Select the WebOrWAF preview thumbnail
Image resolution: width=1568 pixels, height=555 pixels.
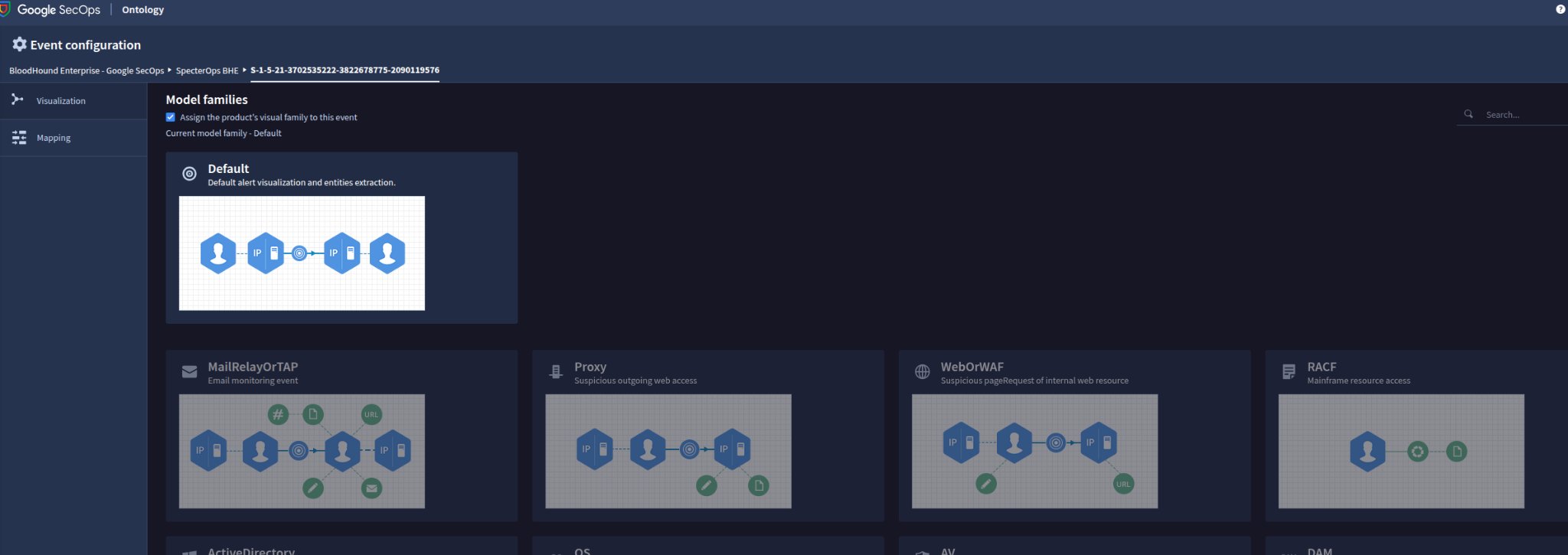tap(1034, 451)
